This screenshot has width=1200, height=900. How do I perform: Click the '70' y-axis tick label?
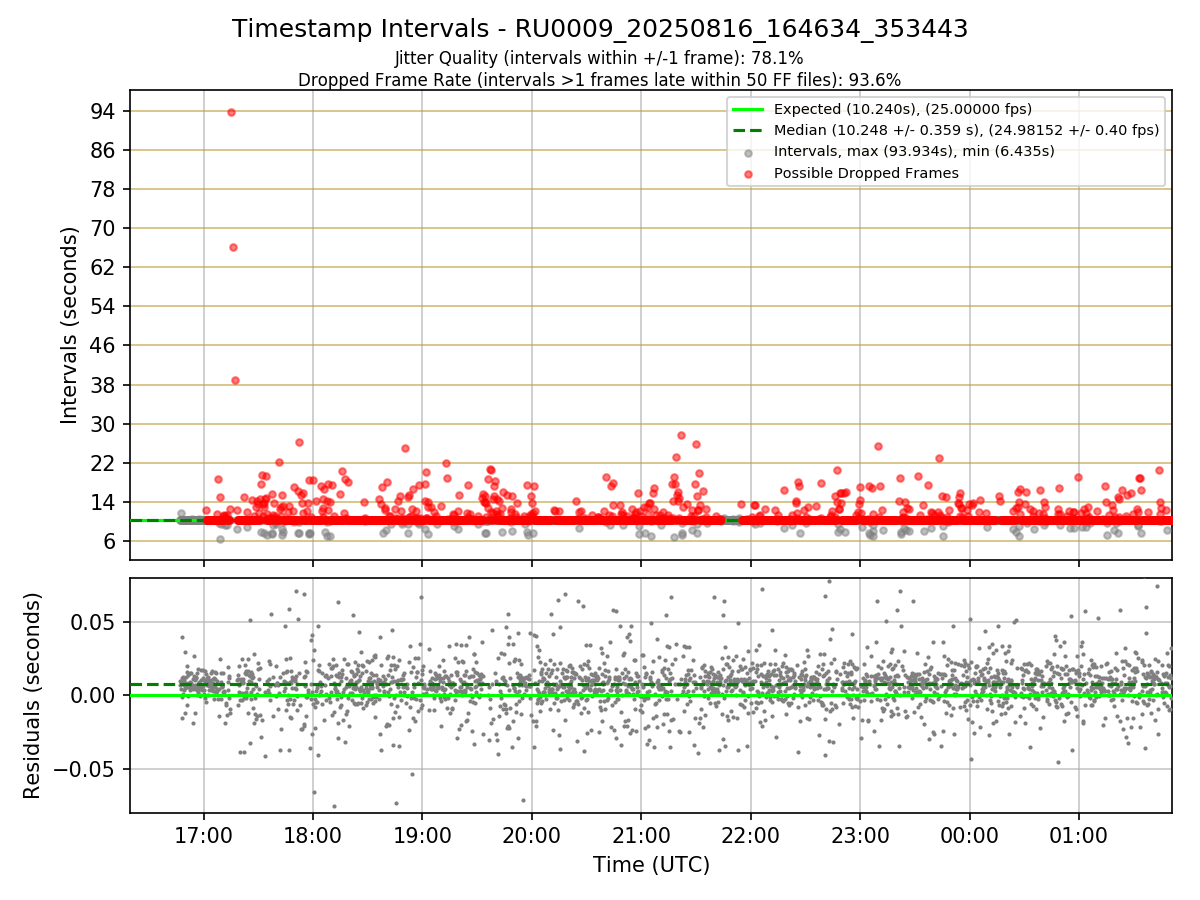(104, 228)
